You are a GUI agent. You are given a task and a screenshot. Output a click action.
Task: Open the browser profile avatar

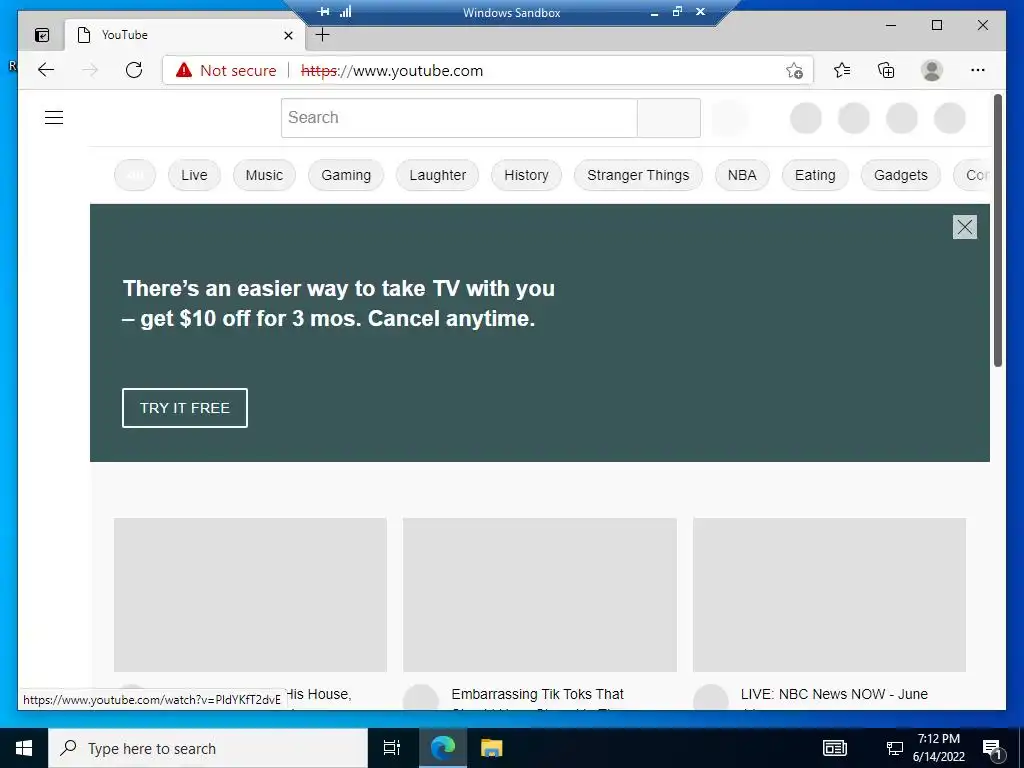click(x=932, y=70)
